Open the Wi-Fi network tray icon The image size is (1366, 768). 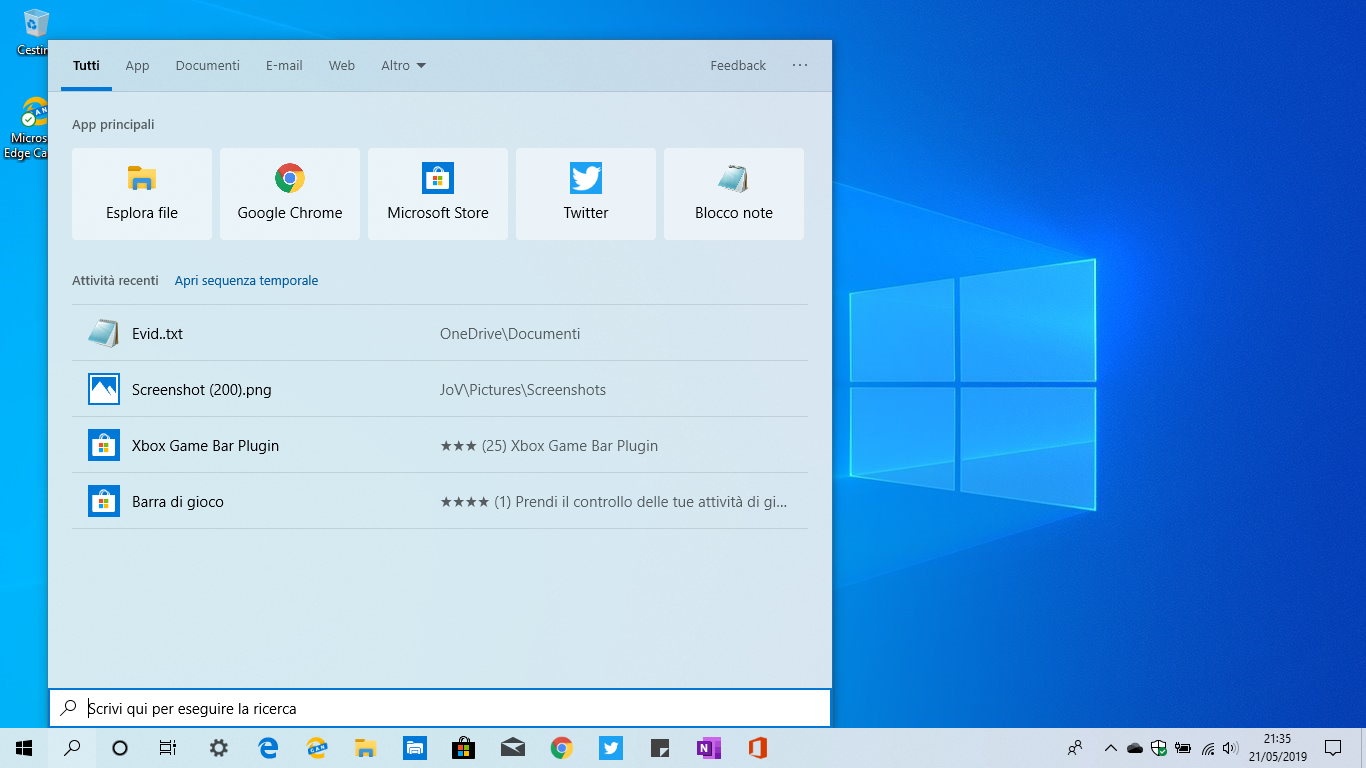[1207, 748]
